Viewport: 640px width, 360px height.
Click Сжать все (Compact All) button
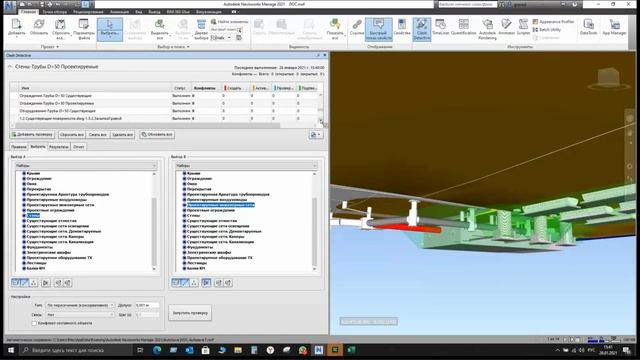(98, 134)
